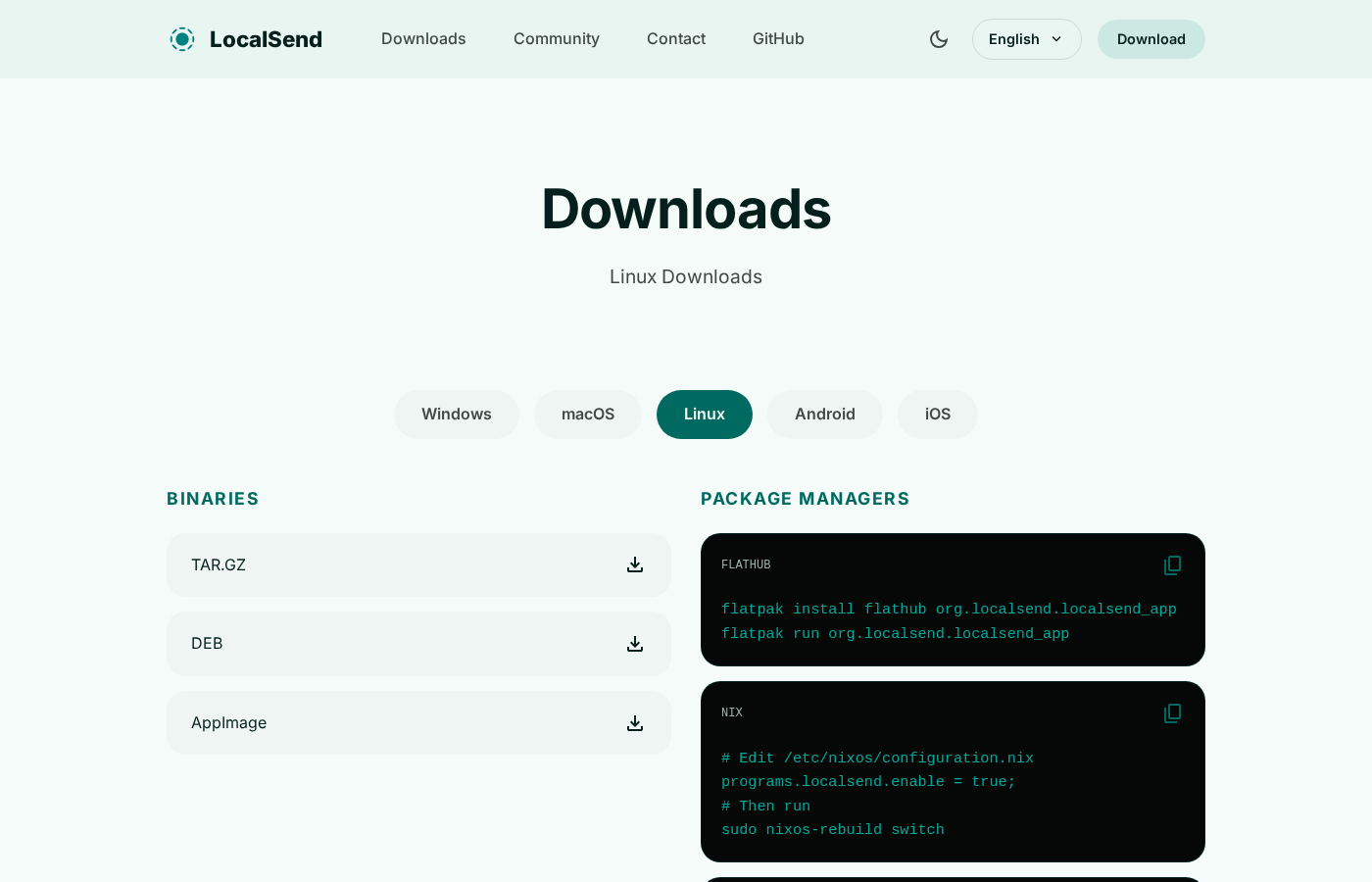The width and height of the screenshot is (1372, 882).
Task: Click the PACKAGE MANAGERS section heading
Action: (x=805, y=499)
